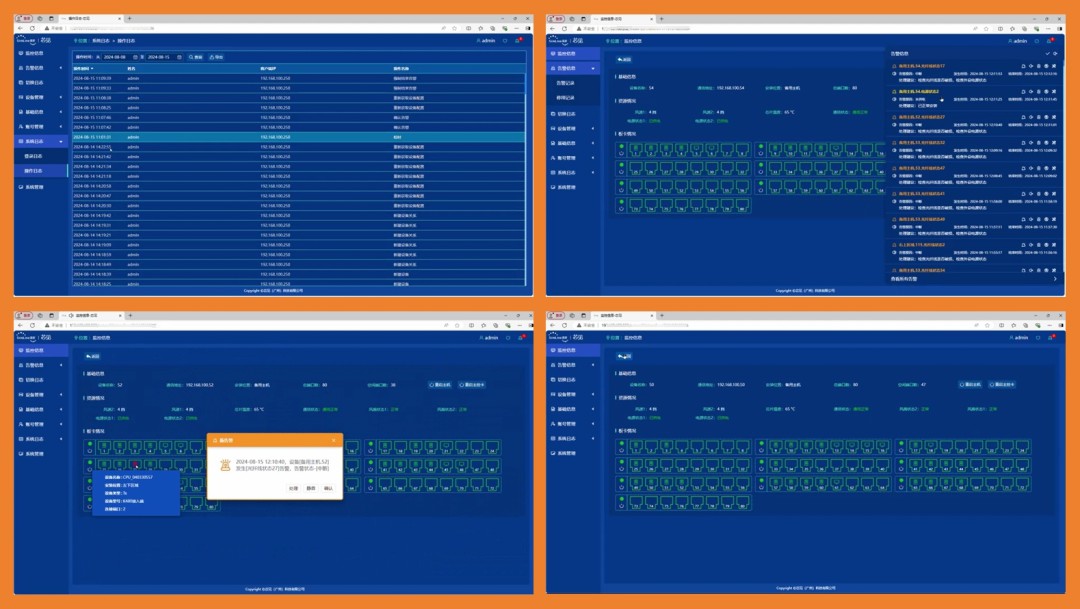Click the red alarming port card number 3

134,463
